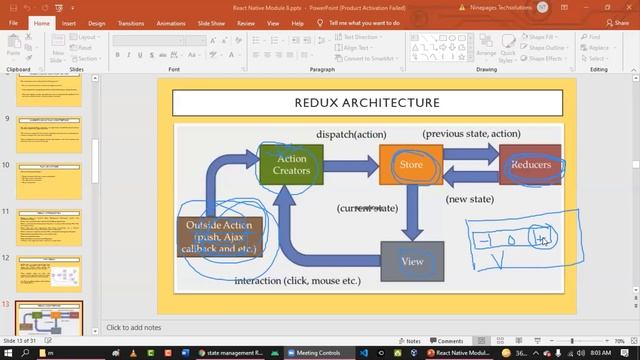
Task: Click the Format Painter brush icon
Action: (28, 58)
